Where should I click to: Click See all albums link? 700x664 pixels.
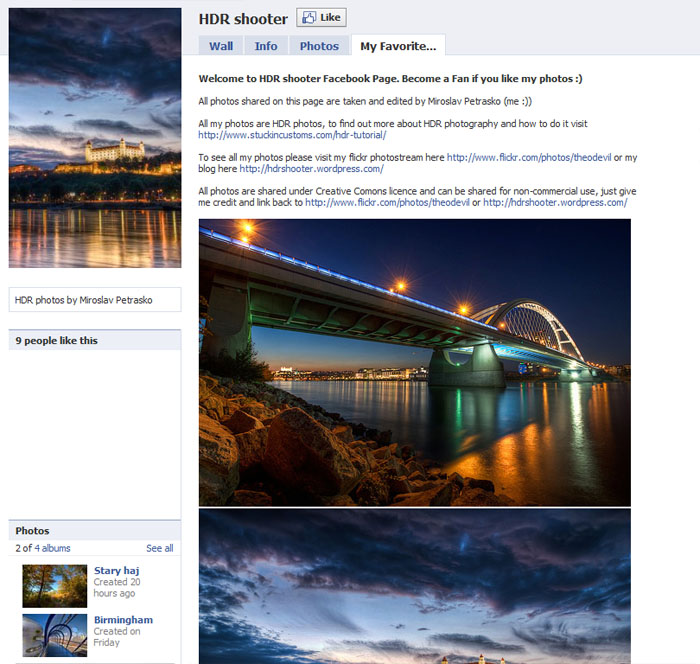pyautogui.click(x=160, y=548)
